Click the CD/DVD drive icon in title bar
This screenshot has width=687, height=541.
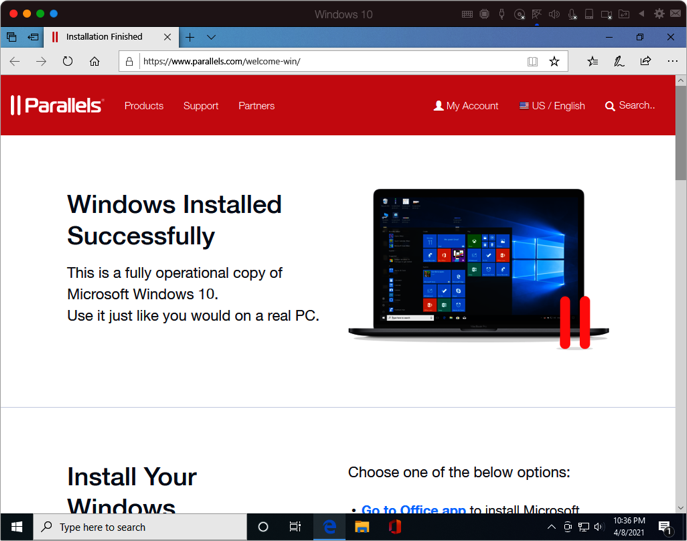pyautogui.click(x=519, y=14)
